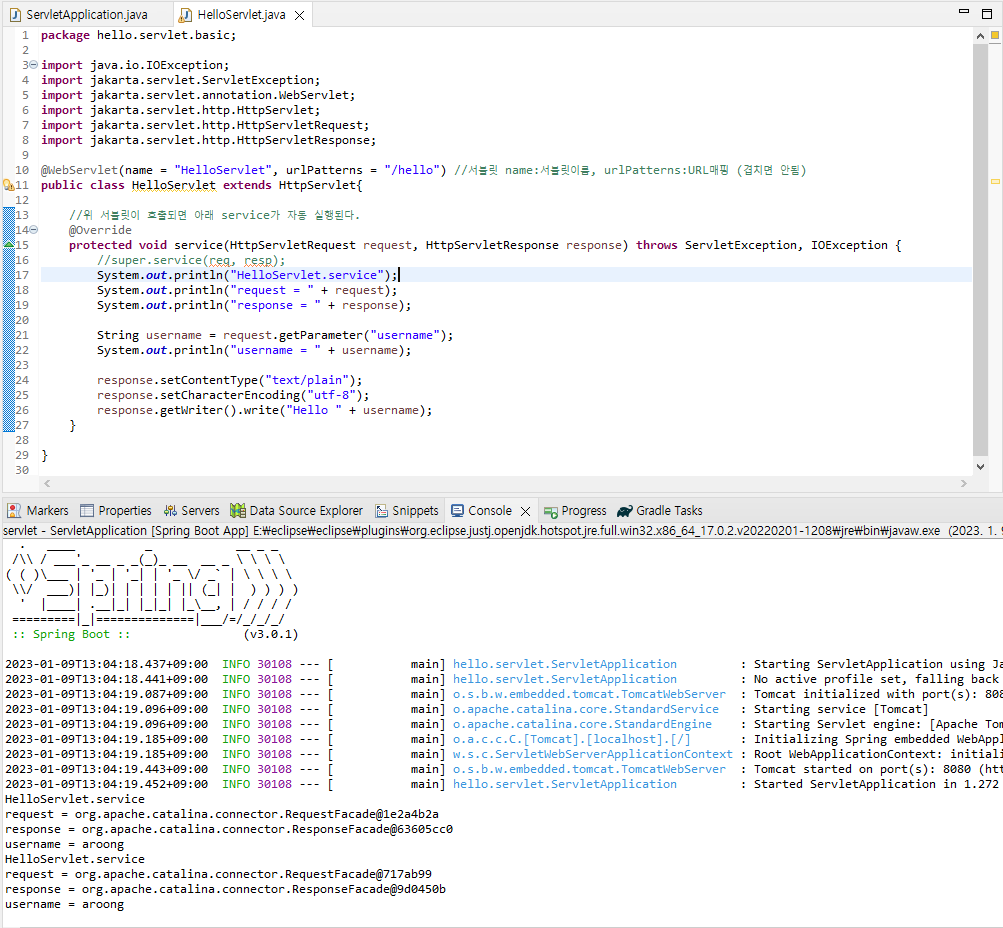Close the Console view
This screenshot has width=1003, height=928.
[x=525, y=511]
